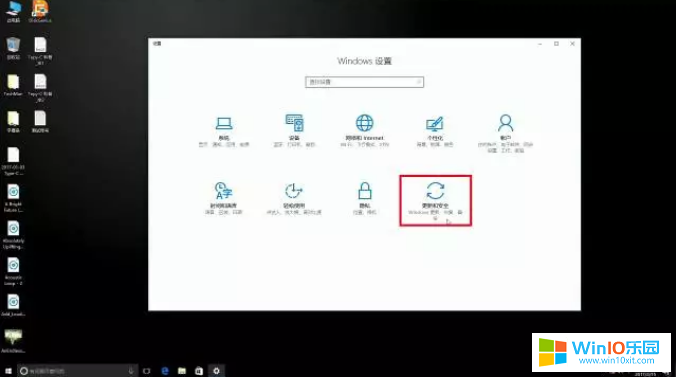Open the Store from the taskbar
676x377 pixels.
click(x=199, y=371)
